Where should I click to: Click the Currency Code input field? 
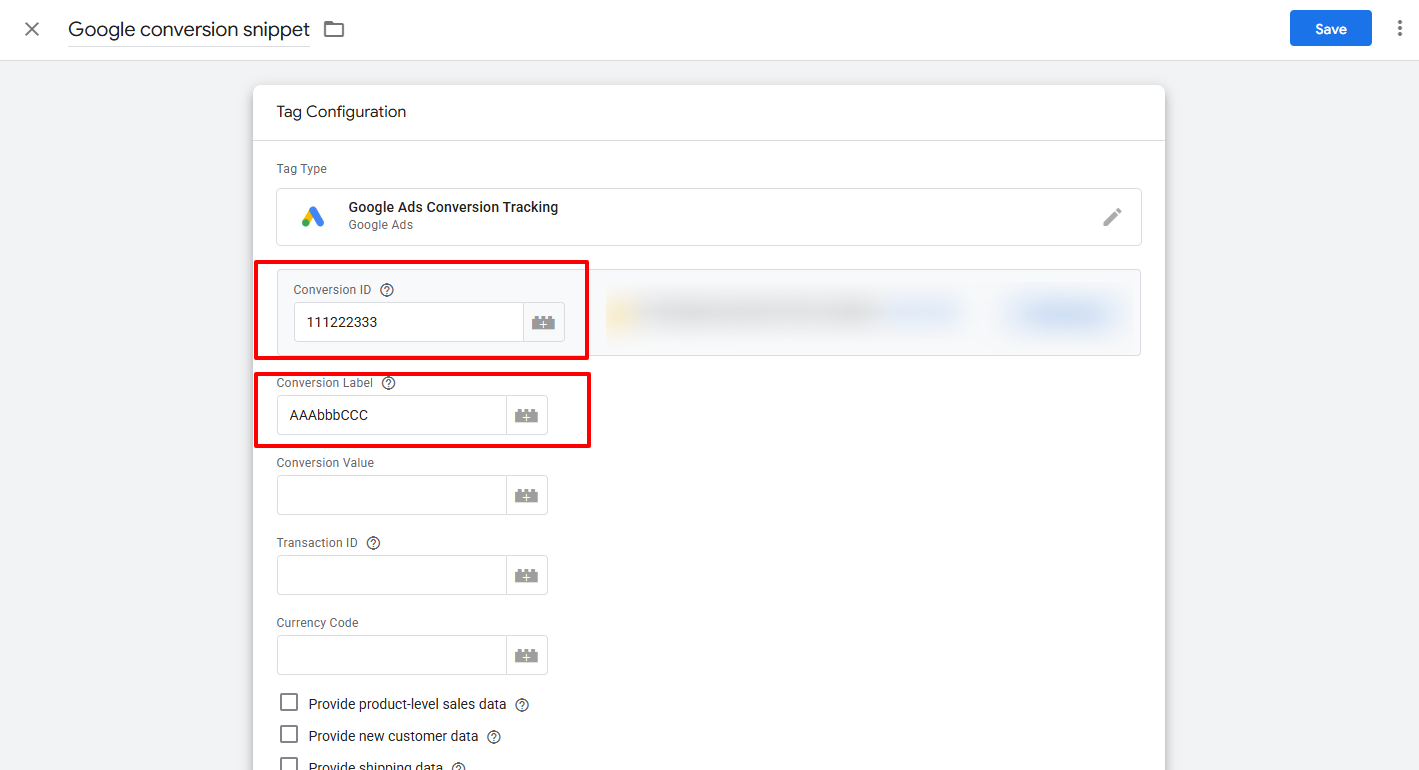[x=392, y=655]
